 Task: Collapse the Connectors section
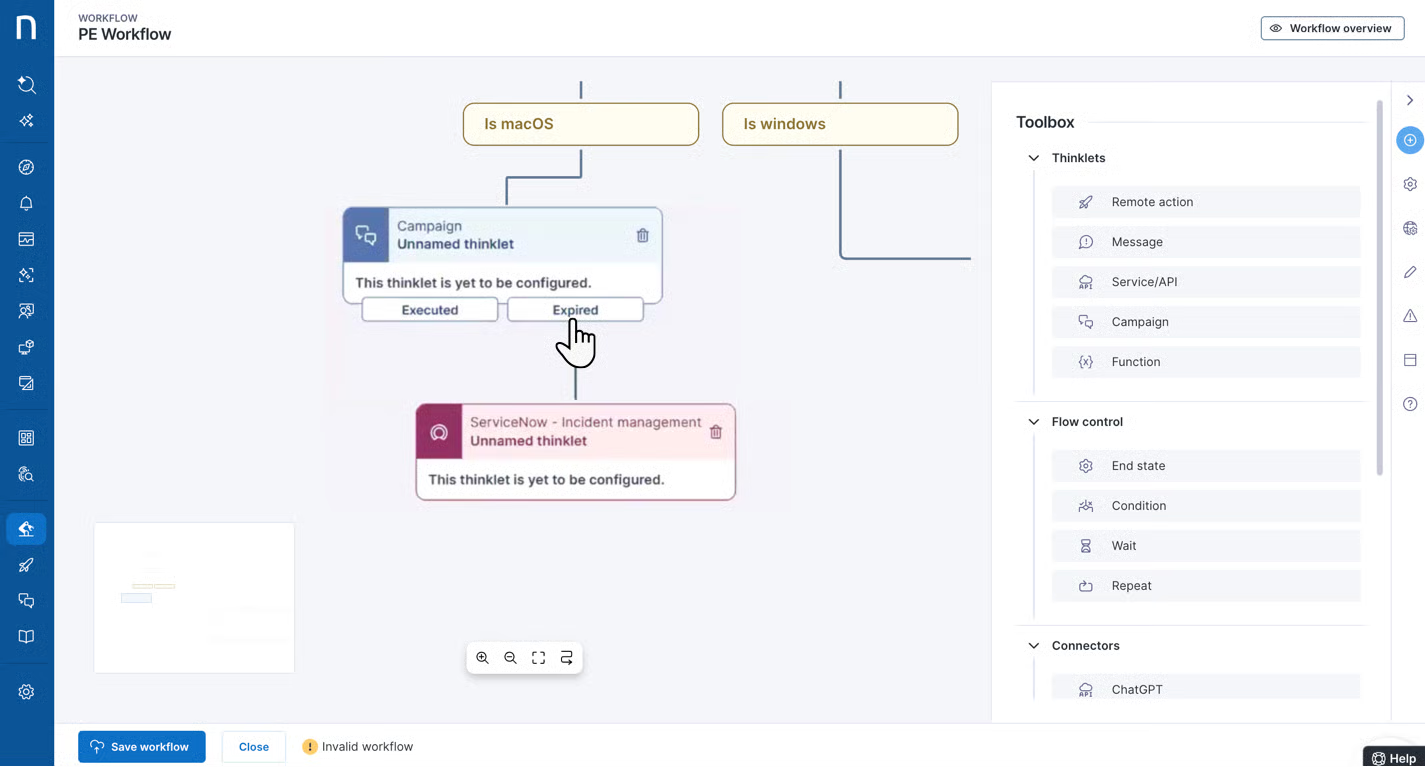click(1033, 646)
